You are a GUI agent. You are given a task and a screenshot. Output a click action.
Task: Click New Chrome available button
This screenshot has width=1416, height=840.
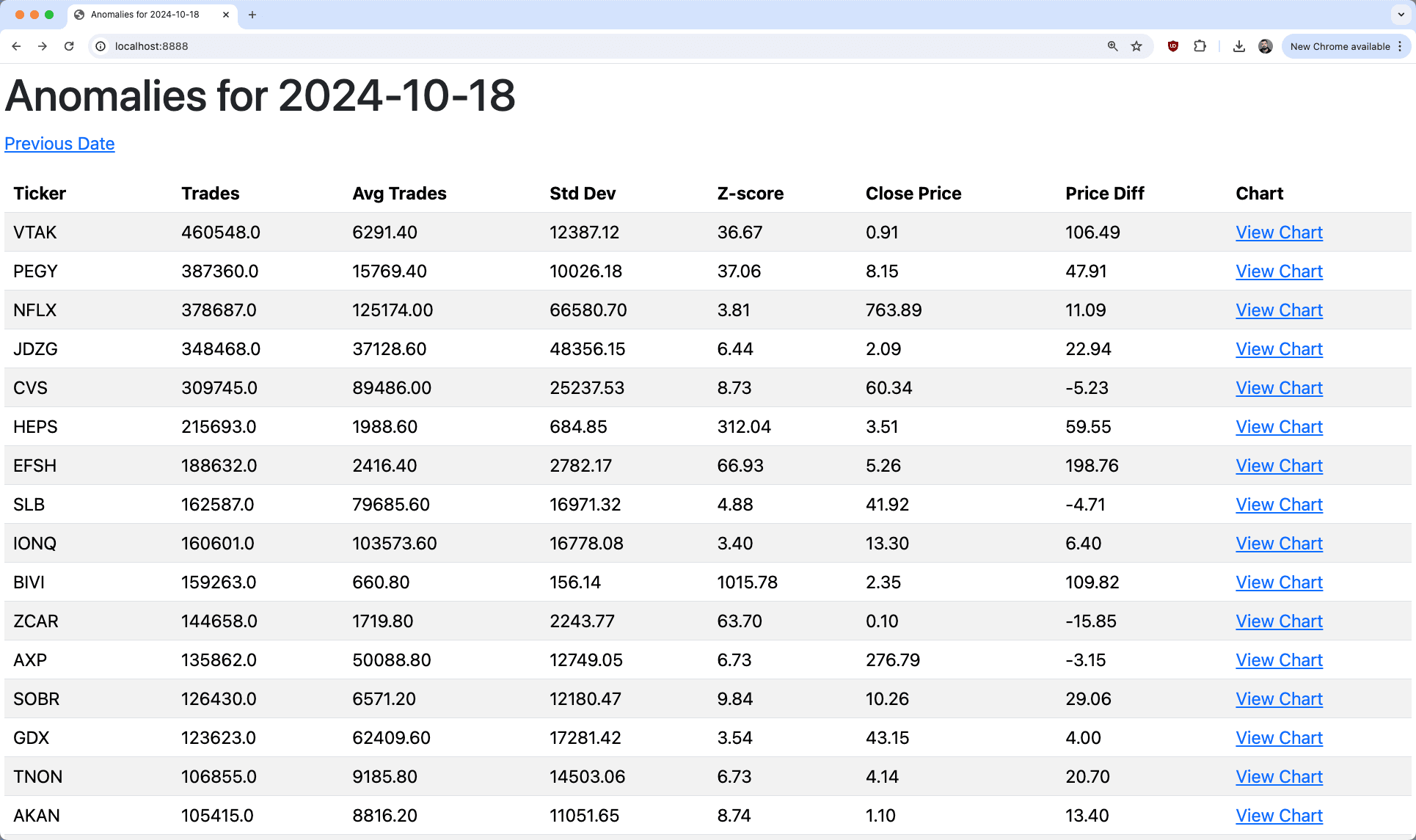click(x=1339, y=46)
